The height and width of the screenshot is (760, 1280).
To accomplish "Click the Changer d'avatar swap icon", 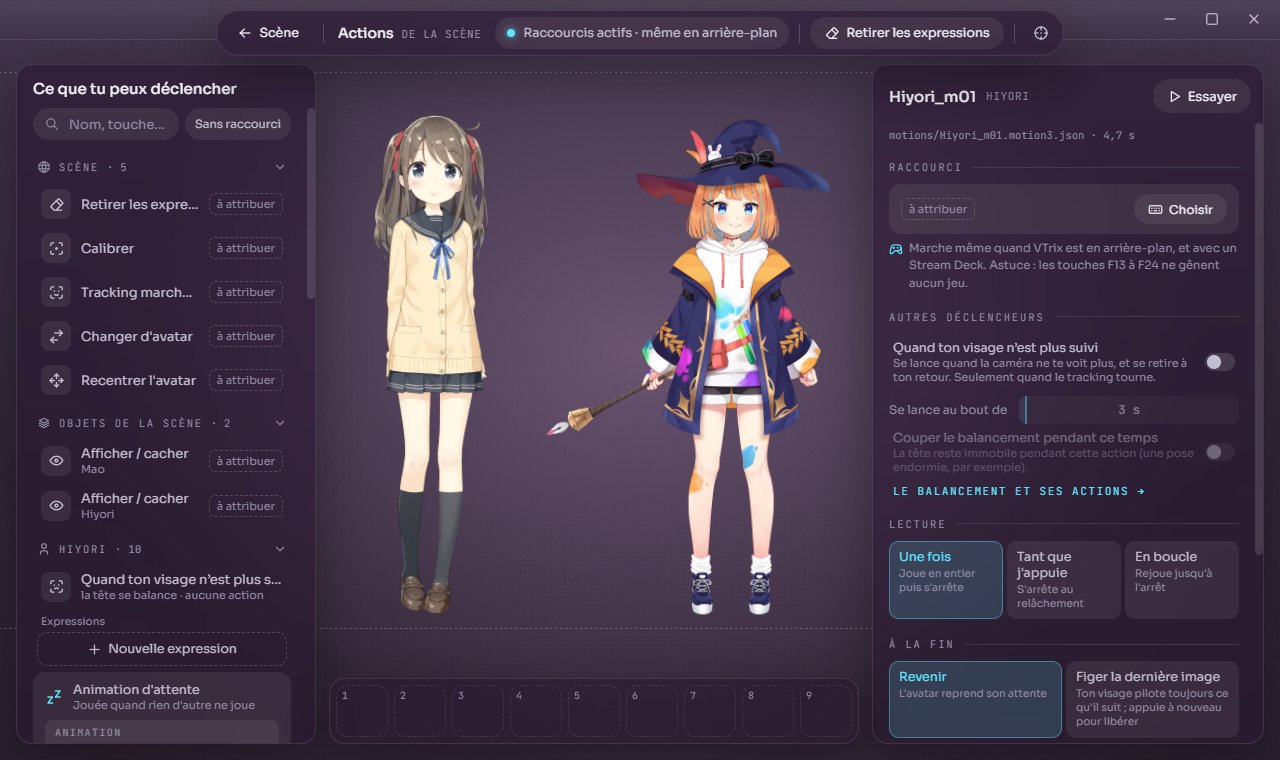I will click(57, 336).
